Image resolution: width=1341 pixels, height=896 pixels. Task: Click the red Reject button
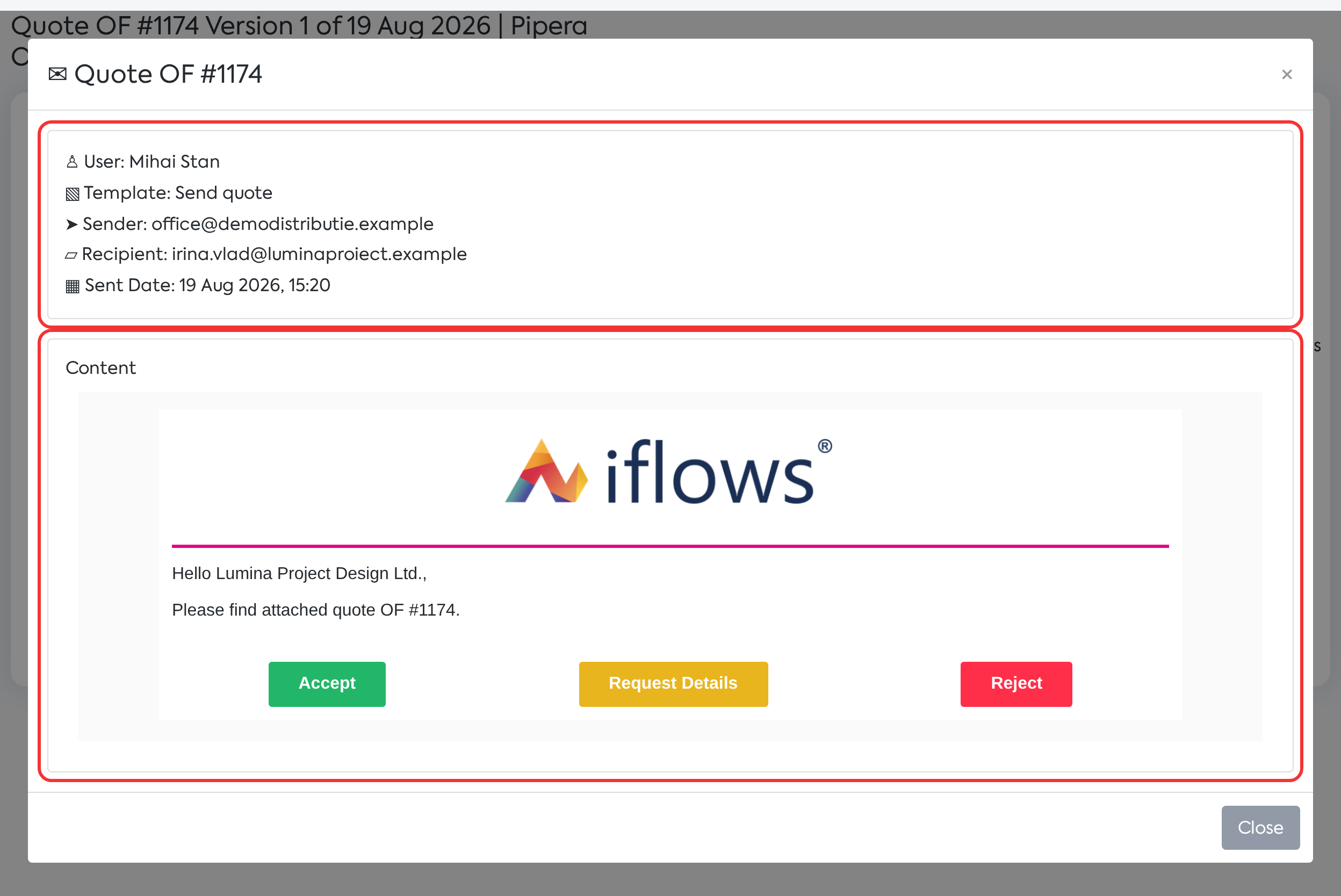click(1016, 684)
